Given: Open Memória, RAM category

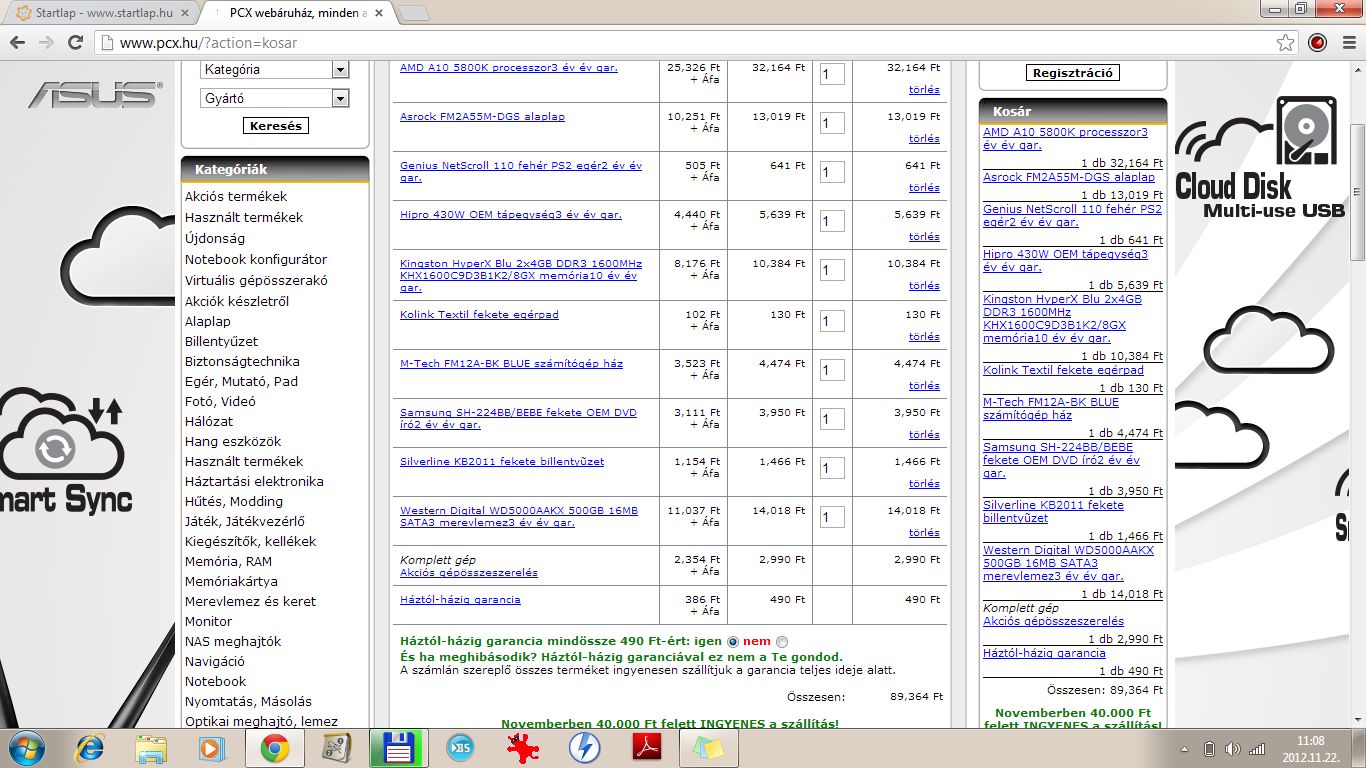Looking at the screenshot, I should coord(228,561).
